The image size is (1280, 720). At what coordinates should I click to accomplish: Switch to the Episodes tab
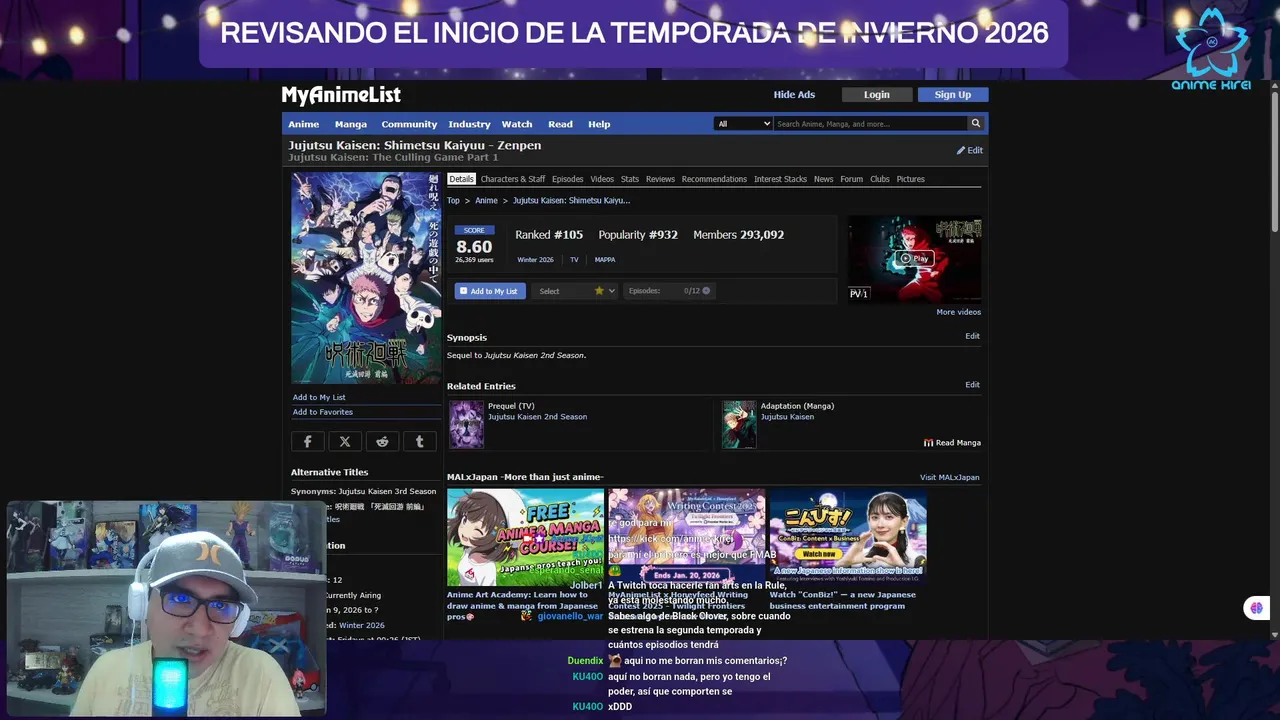567,179
